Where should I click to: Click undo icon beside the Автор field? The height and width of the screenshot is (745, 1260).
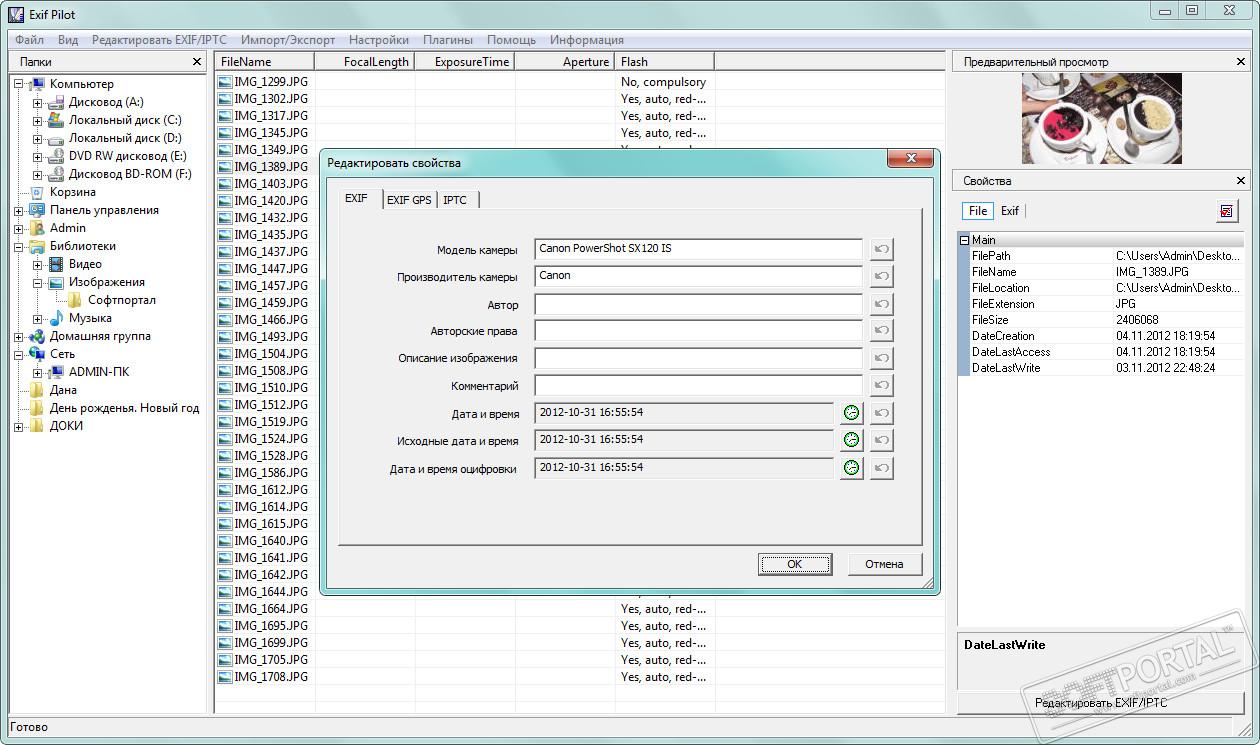881,304
